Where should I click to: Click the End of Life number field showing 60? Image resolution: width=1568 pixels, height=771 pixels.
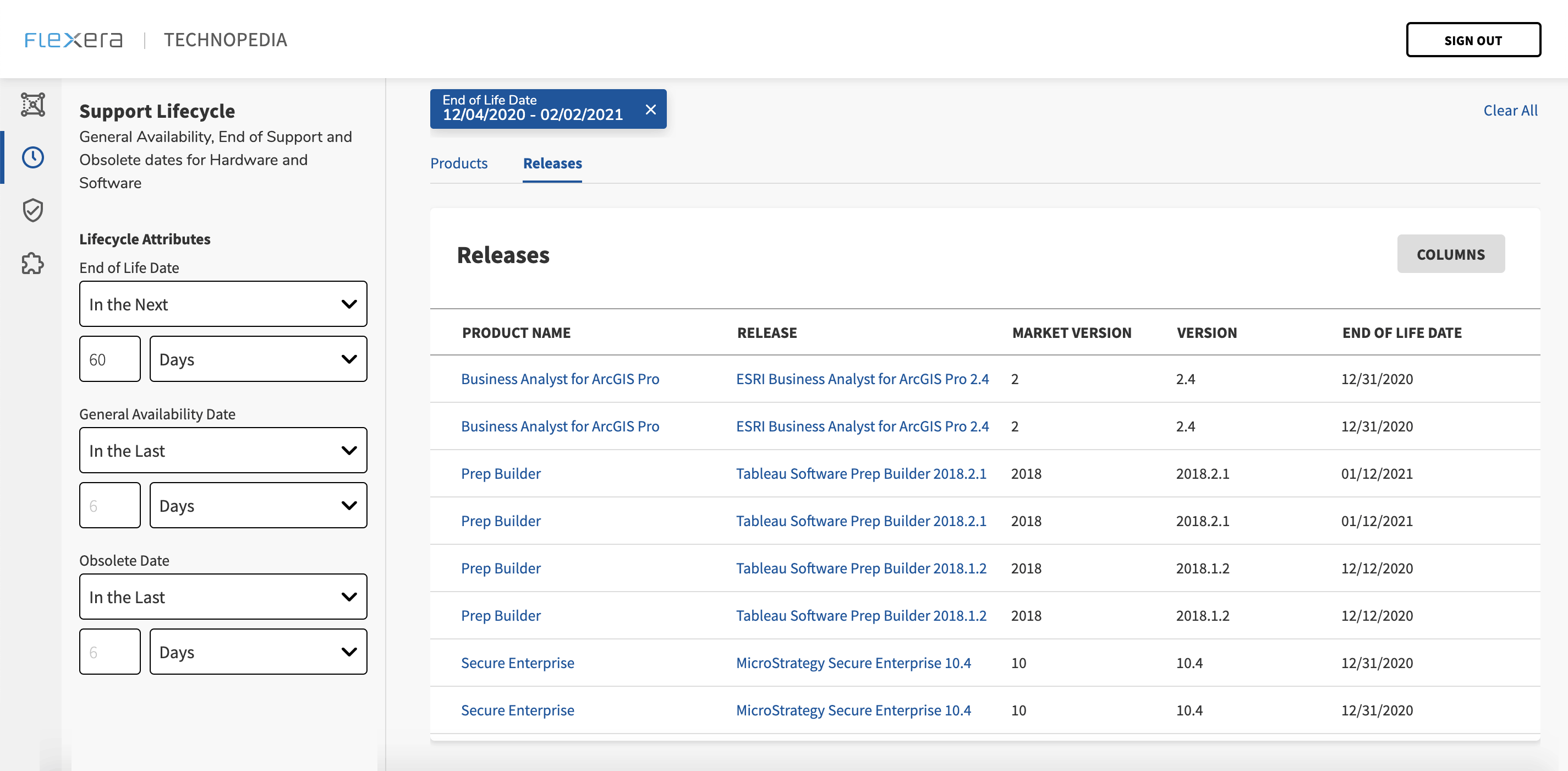pyautogui.click(x=109, y=359)
